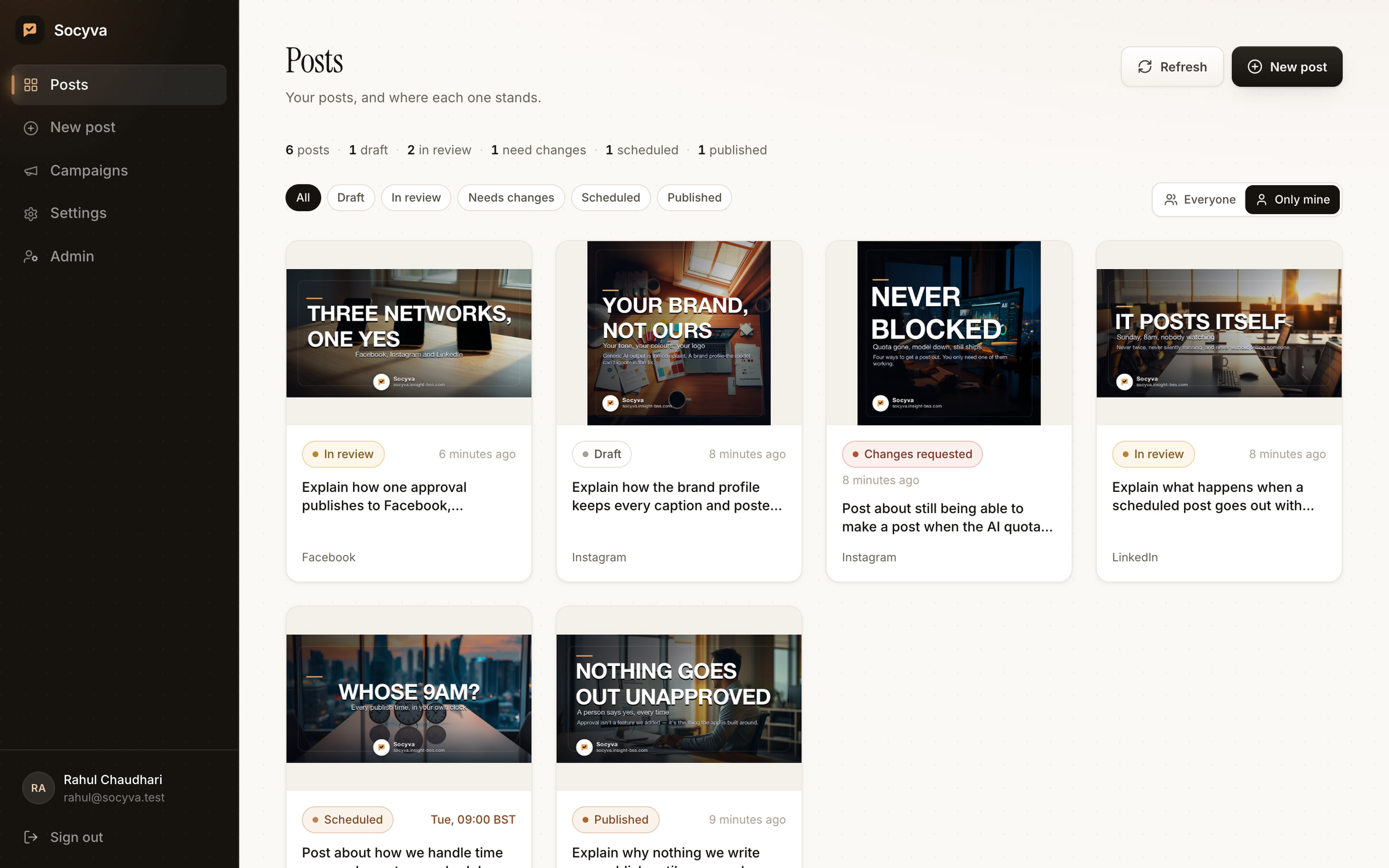Open Nothing Goes Out Unapproved thumbnail
This screenshot has height=868, width=1389.
pyautogui.click(x=679, y=698)
